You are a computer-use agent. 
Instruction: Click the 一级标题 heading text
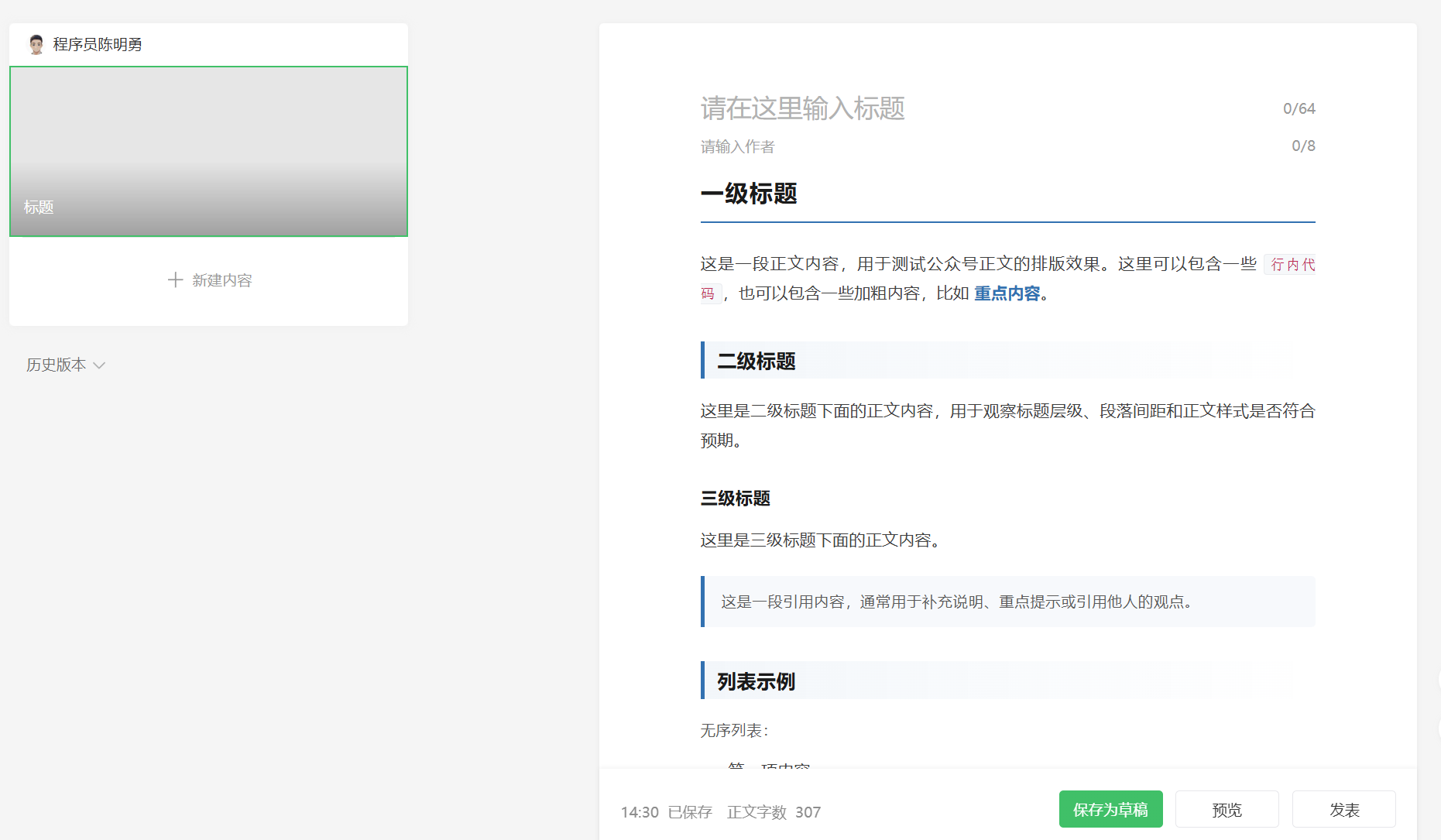pyautogui.click(x=749, y=194)
